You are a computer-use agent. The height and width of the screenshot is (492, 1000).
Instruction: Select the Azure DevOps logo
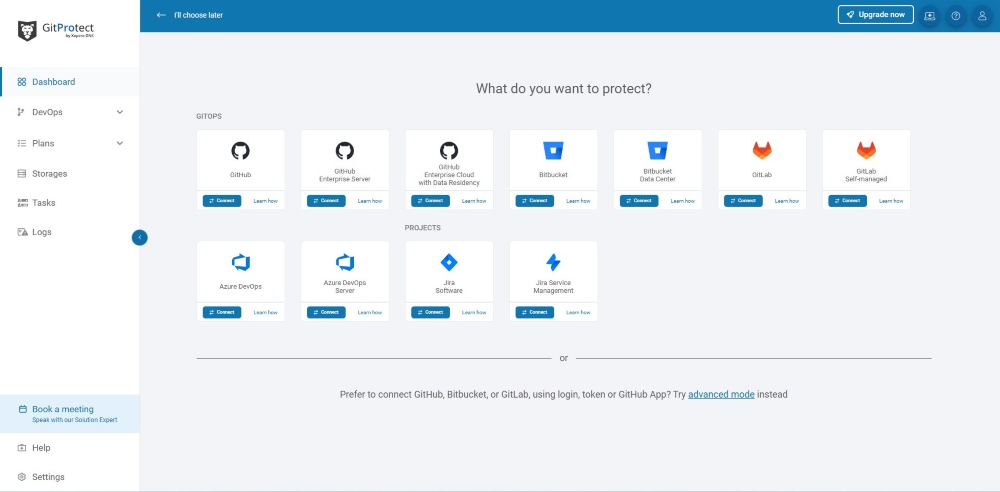tap(240, 262)
